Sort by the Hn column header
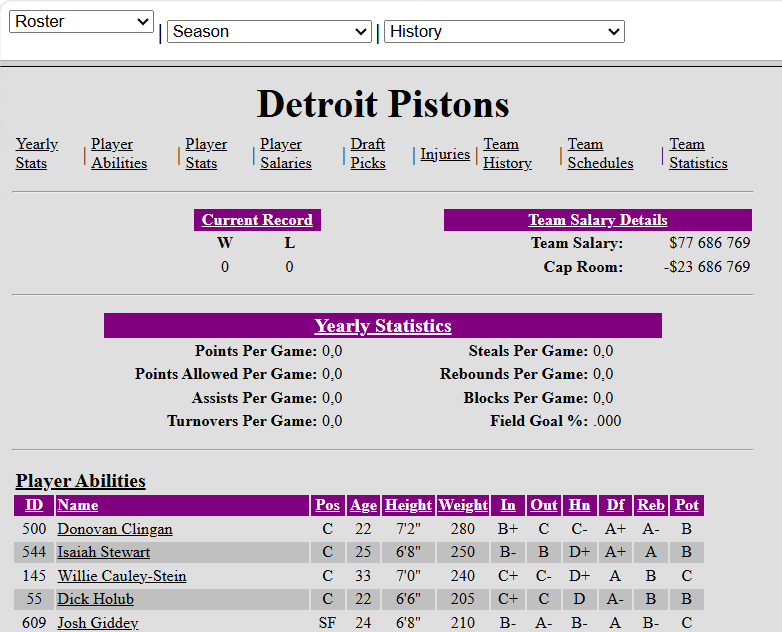 pyautogui.click(x=579, y=505)
